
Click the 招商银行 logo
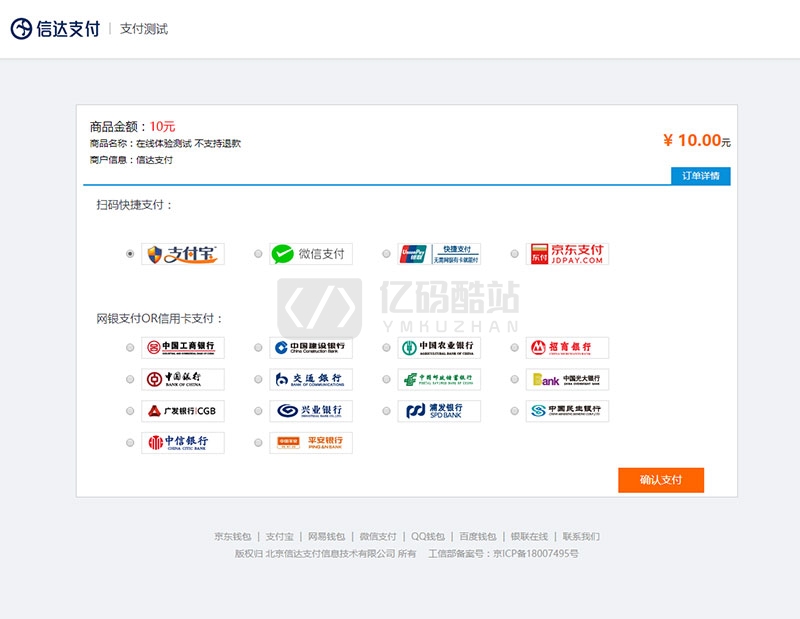567,348
